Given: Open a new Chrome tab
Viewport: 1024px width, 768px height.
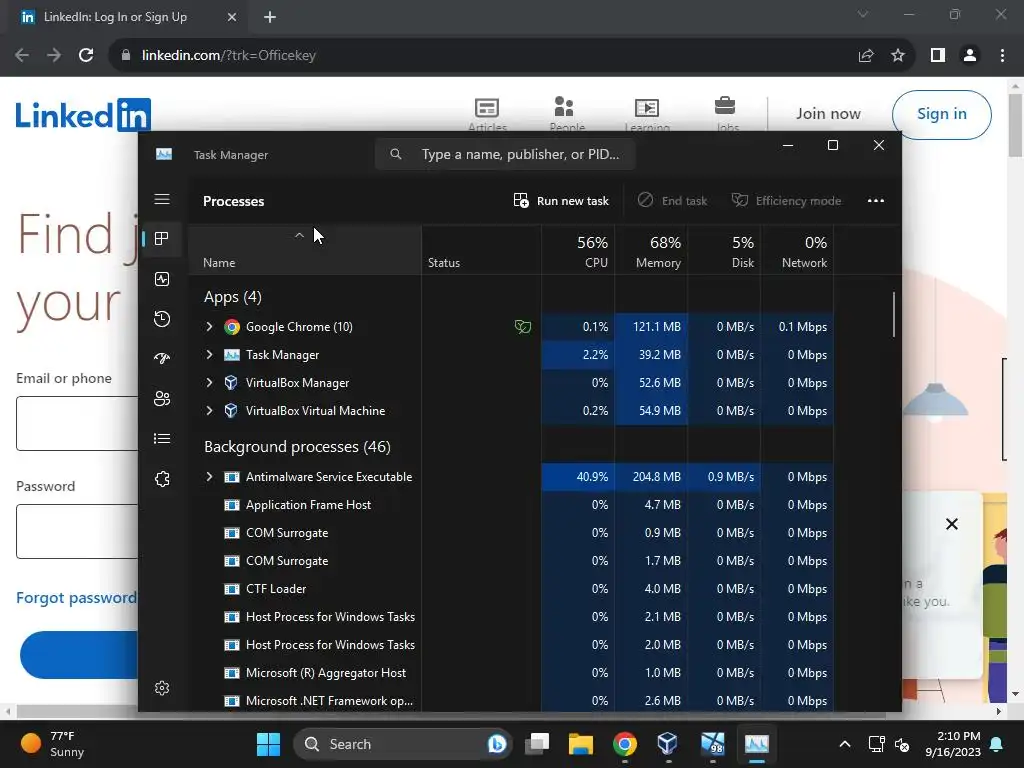Looking at the screenshot, I should 270,18.
